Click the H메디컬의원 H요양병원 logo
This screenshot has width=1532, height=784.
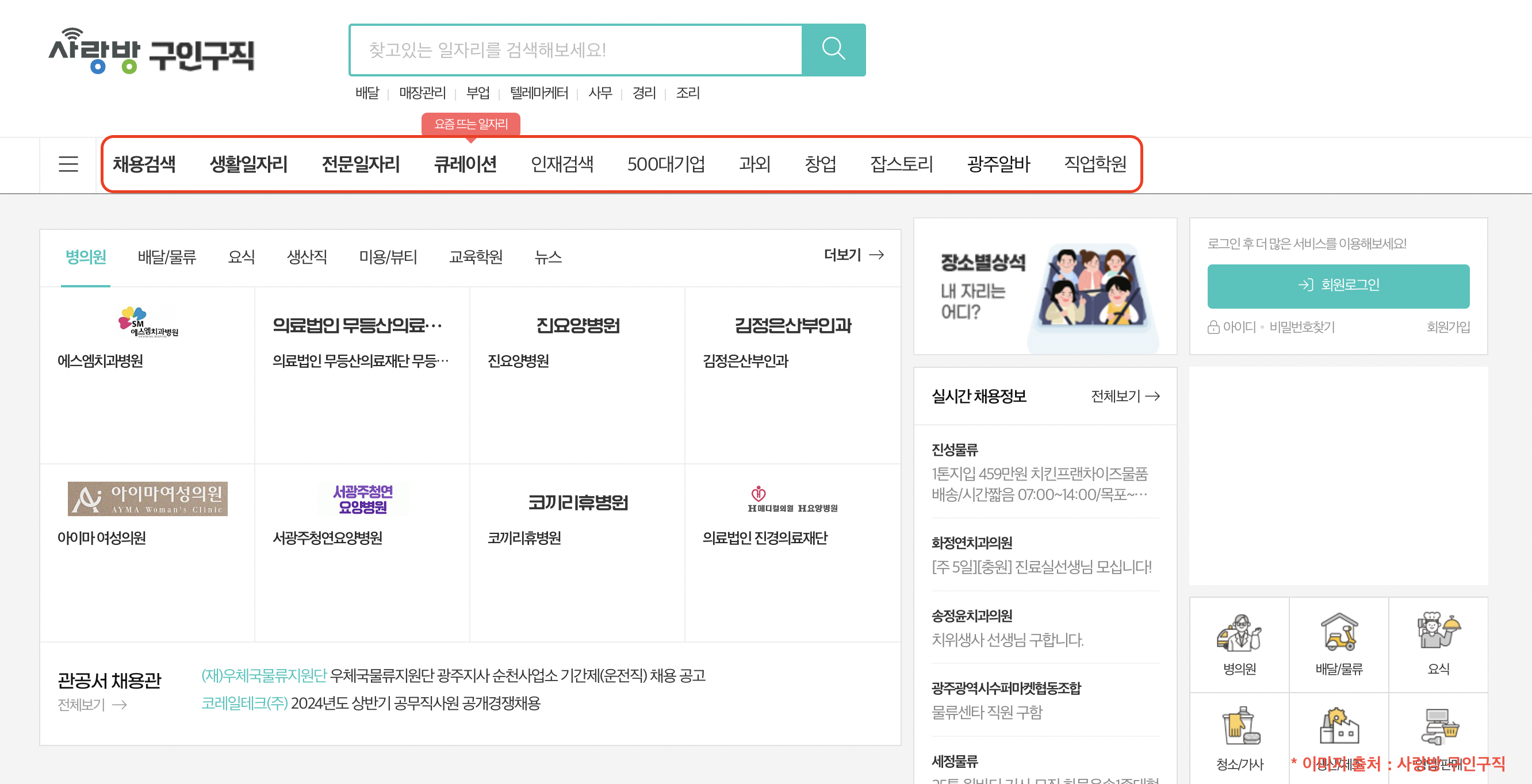click(x=793, y=499)
